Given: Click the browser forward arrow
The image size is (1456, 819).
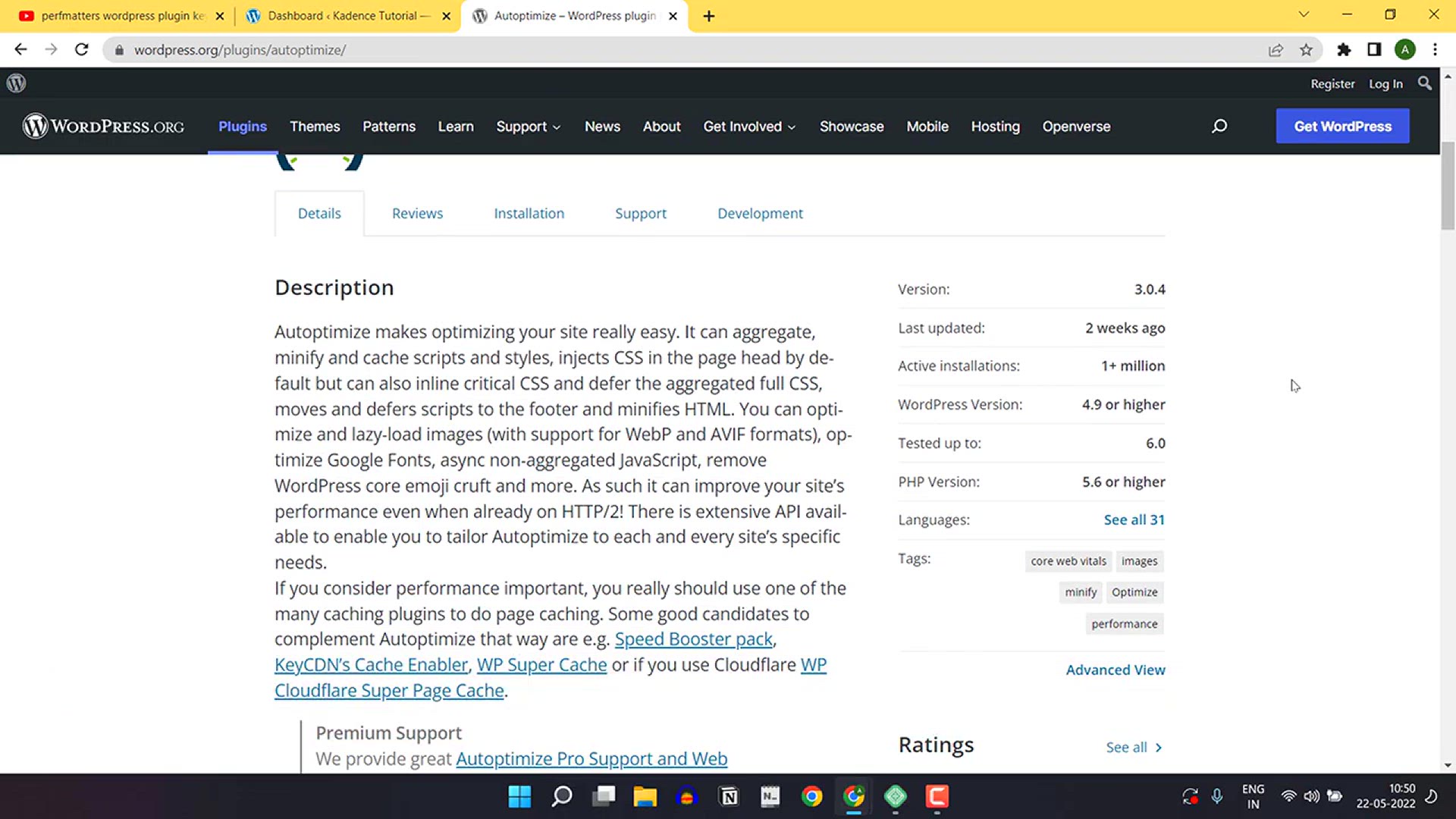Looking at the screenshot, I should click(x=51, y=49).
